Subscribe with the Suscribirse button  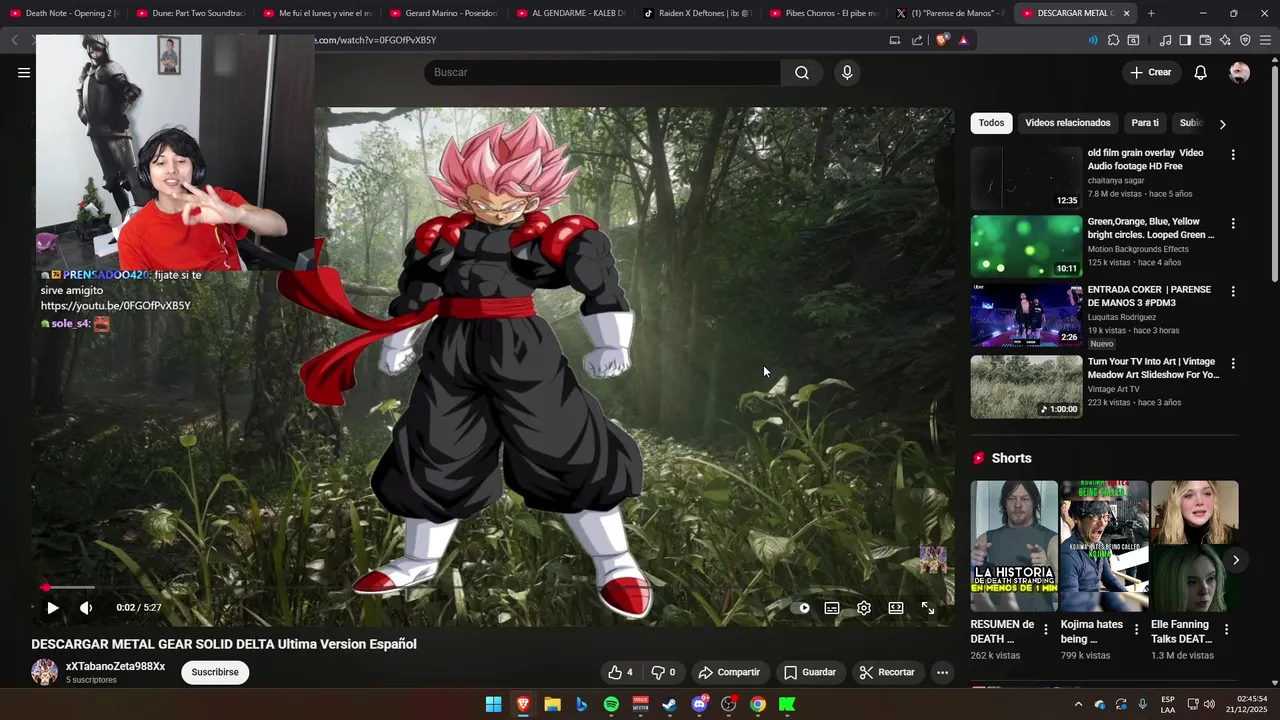point(215,672)
